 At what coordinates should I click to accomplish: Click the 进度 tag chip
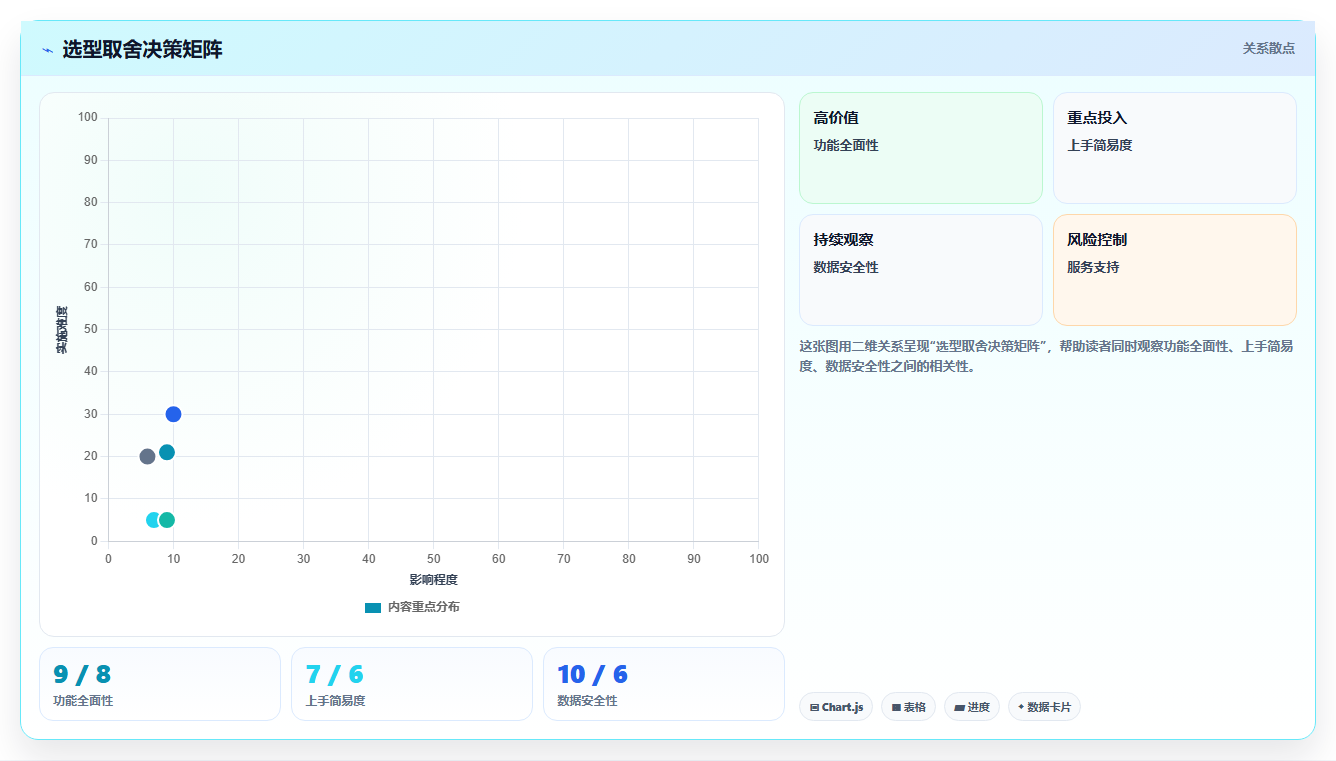[972, 707]
